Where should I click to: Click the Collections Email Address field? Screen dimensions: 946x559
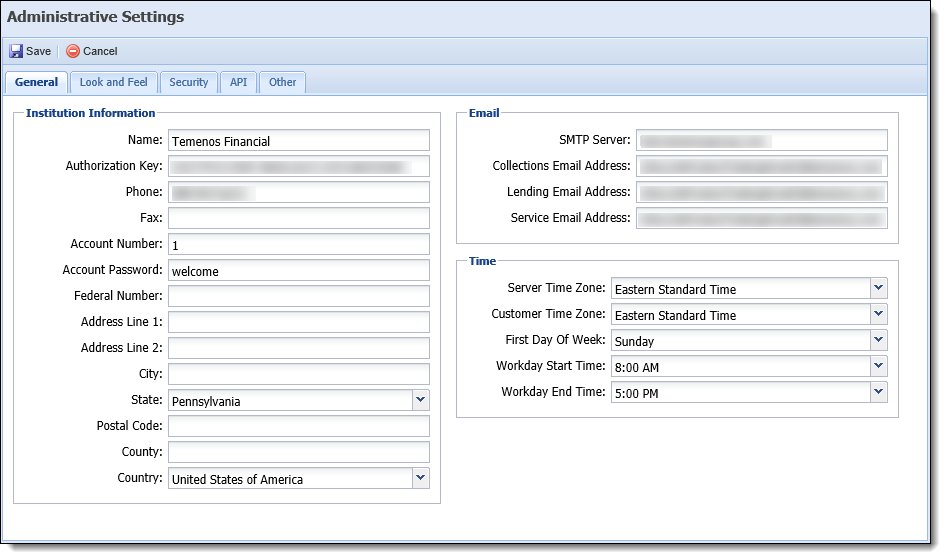[761, 166]
